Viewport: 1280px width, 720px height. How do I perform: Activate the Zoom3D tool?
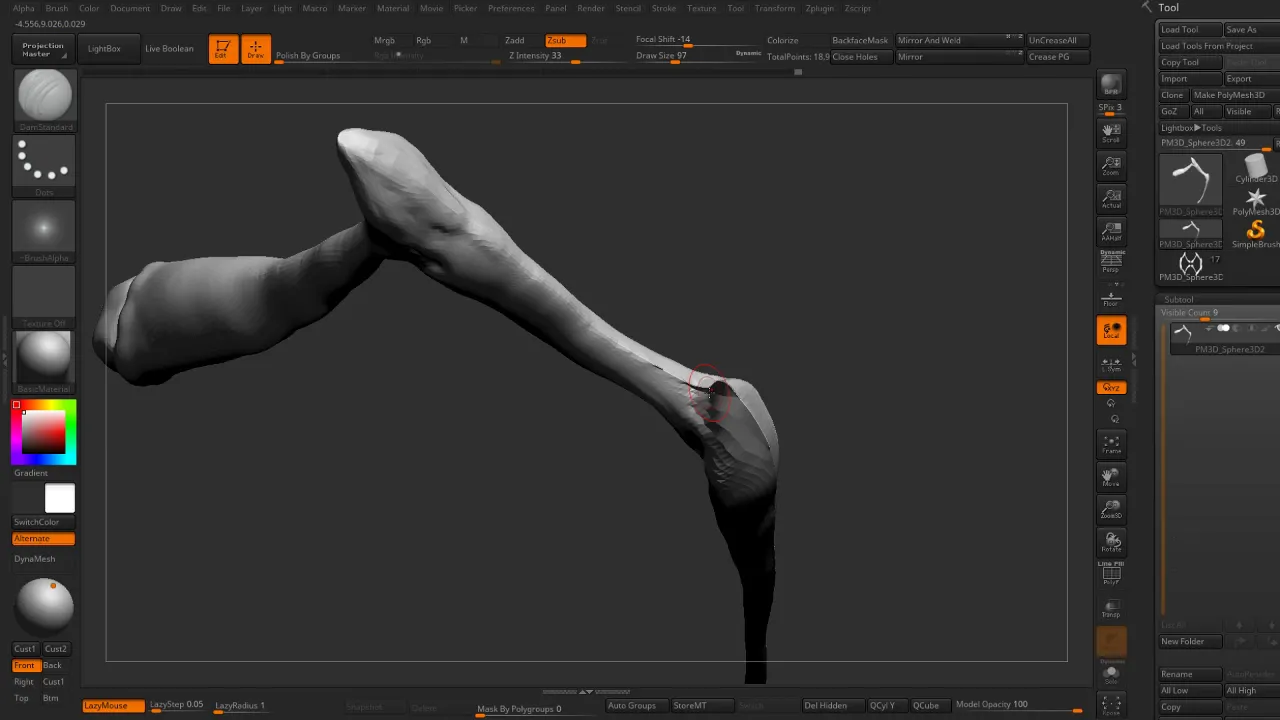[1111, 510]
